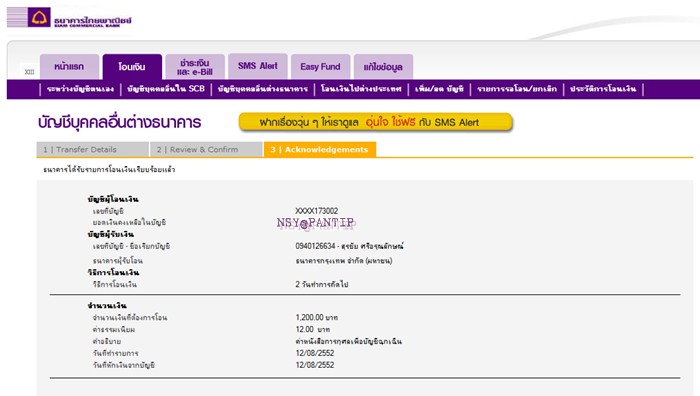Open the Easy Fund tab
The image size is (700, 396).
pyautogui.click(x=321, y=67)
